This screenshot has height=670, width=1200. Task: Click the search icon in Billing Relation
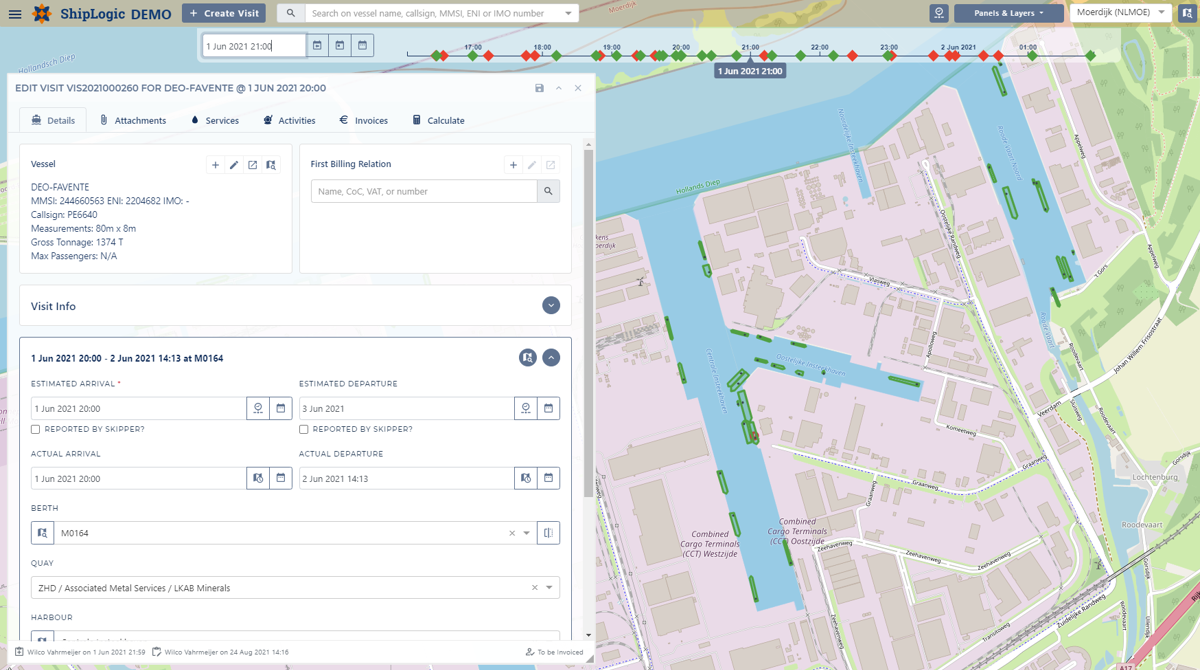[x=548, y=191]
